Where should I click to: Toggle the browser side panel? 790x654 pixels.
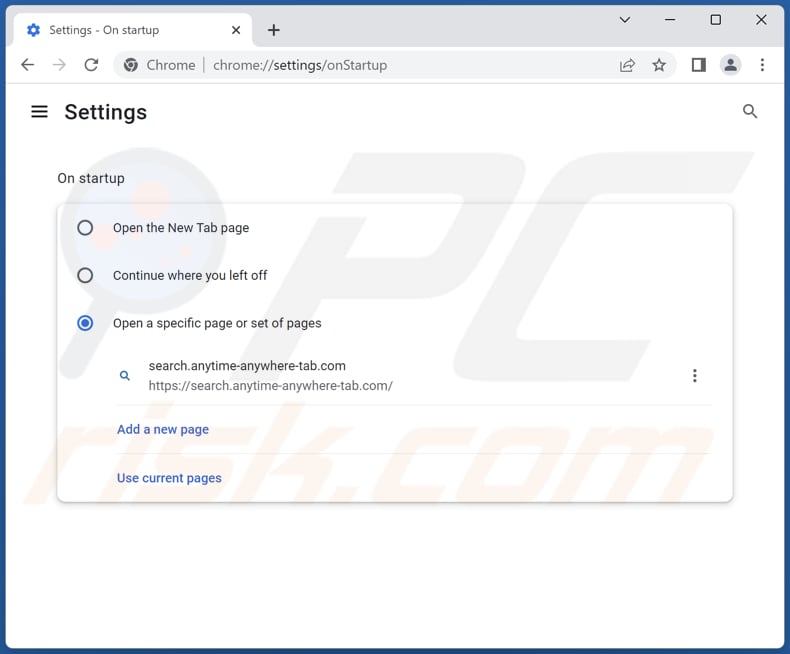point(699,65)
